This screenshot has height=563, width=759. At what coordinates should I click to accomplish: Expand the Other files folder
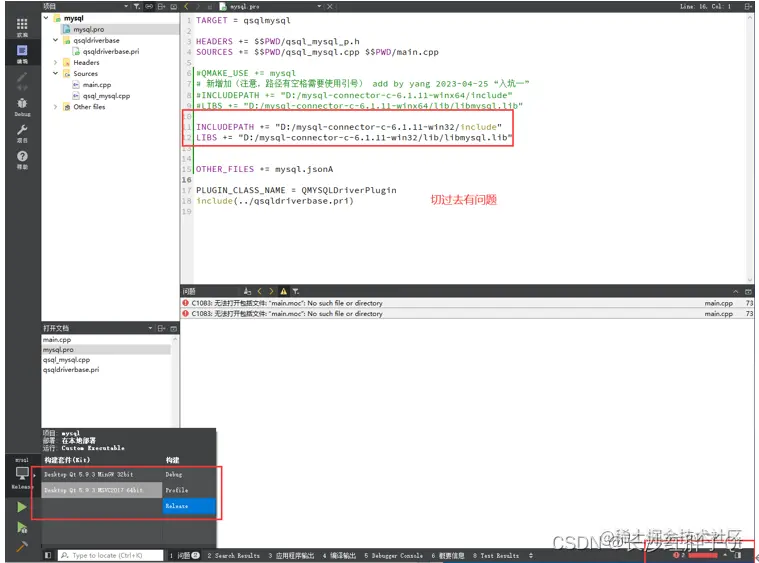click(x=55, y=107)
